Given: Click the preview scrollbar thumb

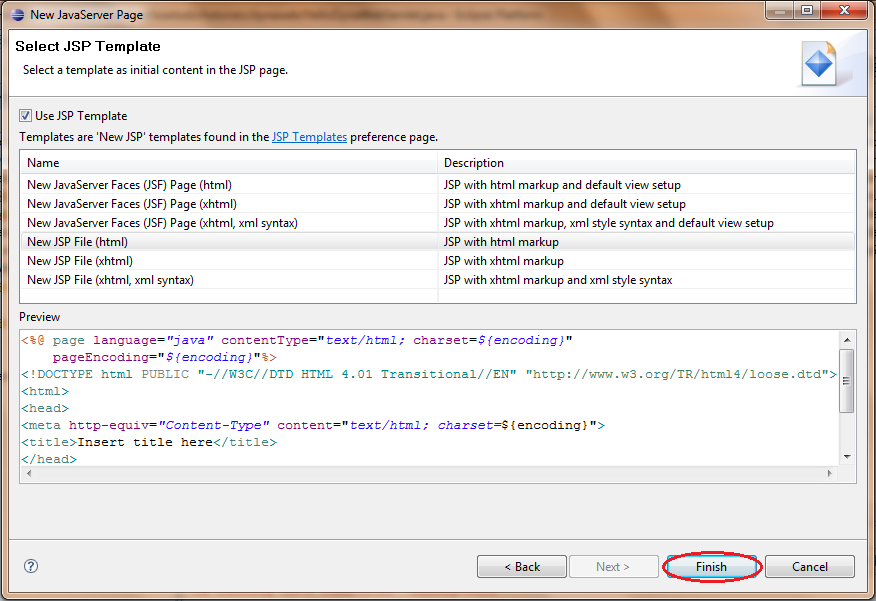Looking at the screenshot, I should tap(845, 382).
